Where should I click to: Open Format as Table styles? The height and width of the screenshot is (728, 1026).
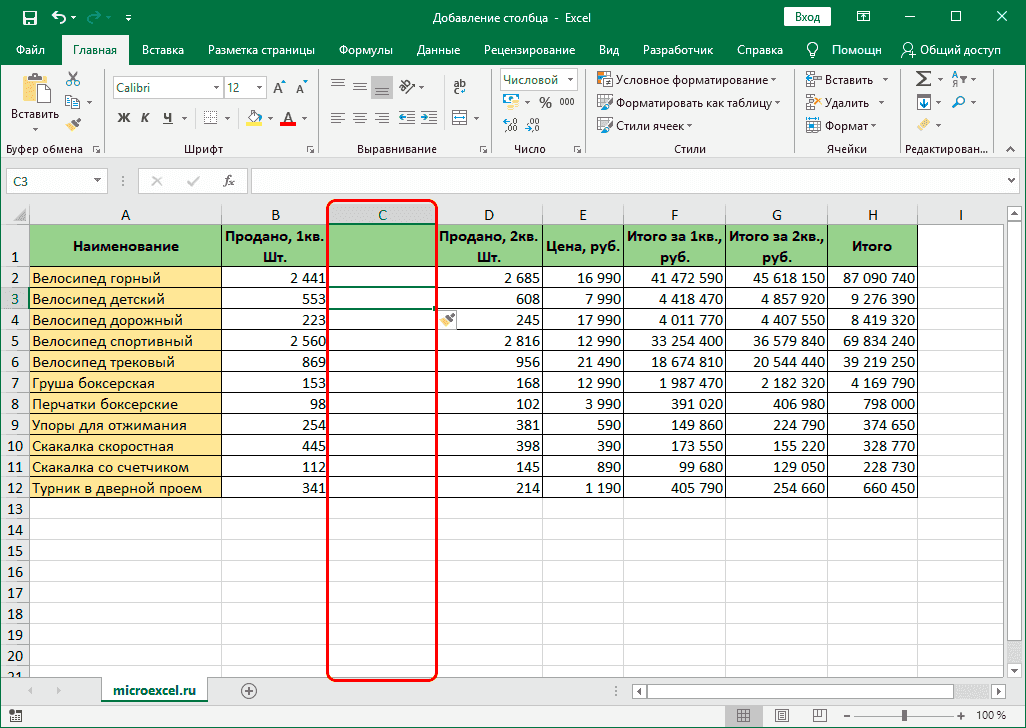672,100
